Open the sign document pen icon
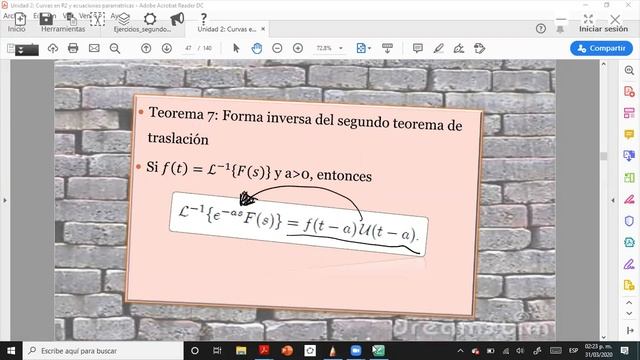Viewport: 640px width, 360px height. click(x=459, y=48)
